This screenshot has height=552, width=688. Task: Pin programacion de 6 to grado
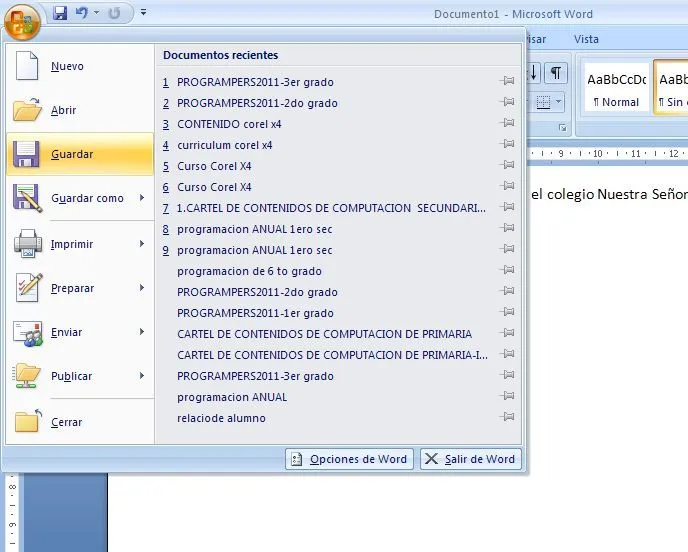(x=507, y=270)
